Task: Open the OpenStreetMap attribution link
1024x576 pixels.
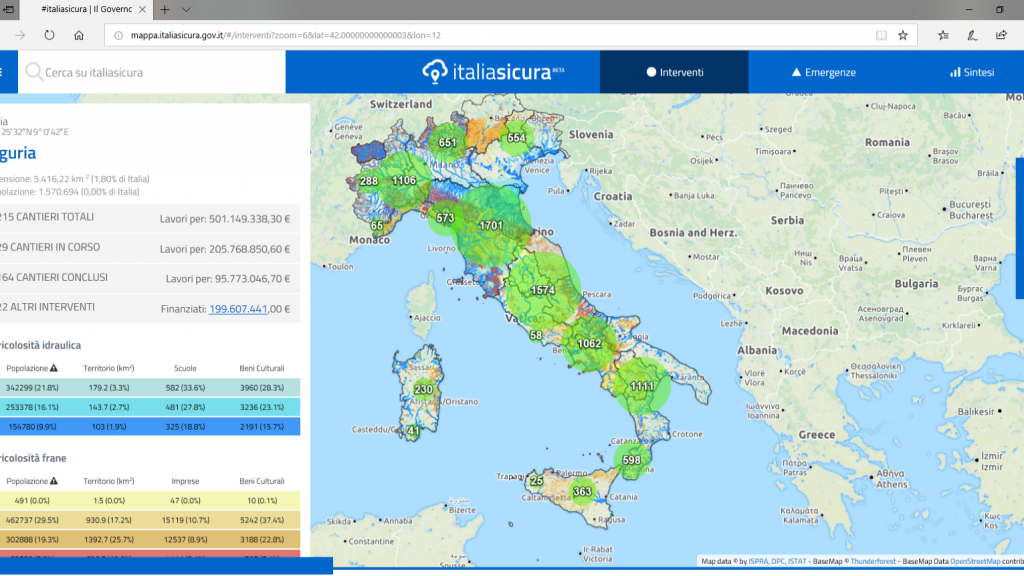Action: 975,561
